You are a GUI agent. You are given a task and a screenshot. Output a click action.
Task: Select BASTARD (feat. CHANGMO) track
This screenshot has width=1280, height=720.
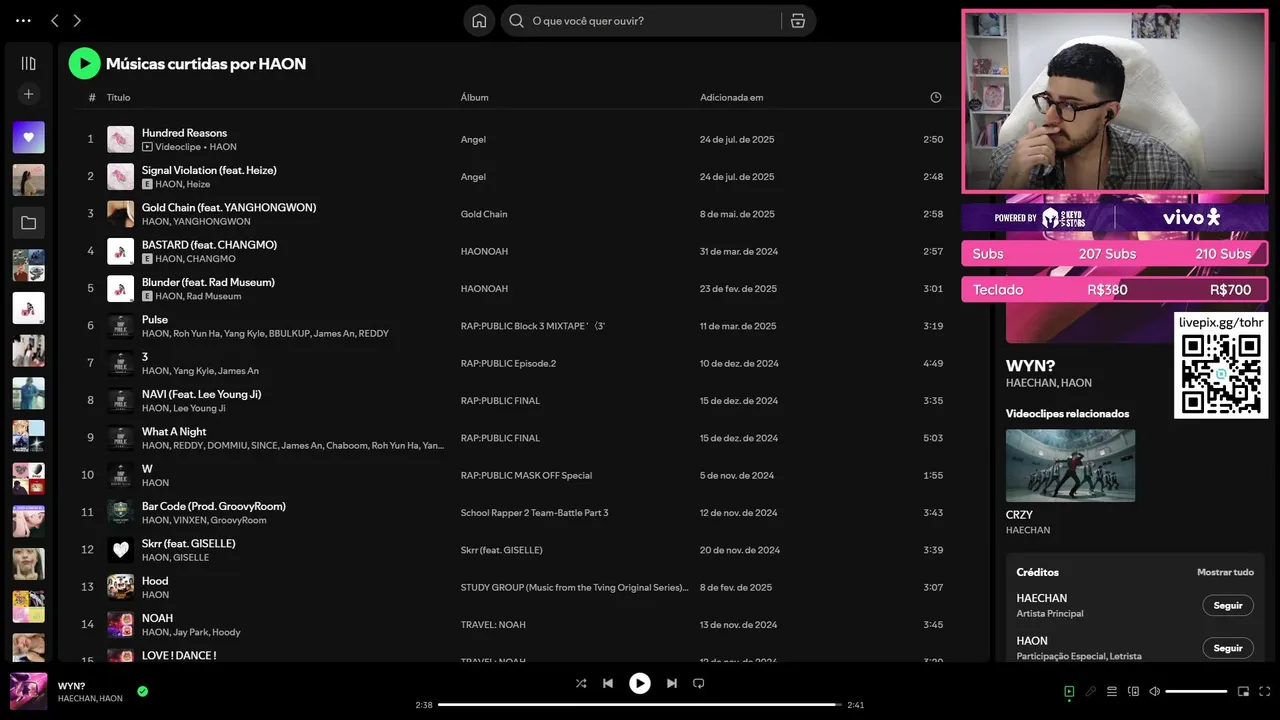point(209,244)
